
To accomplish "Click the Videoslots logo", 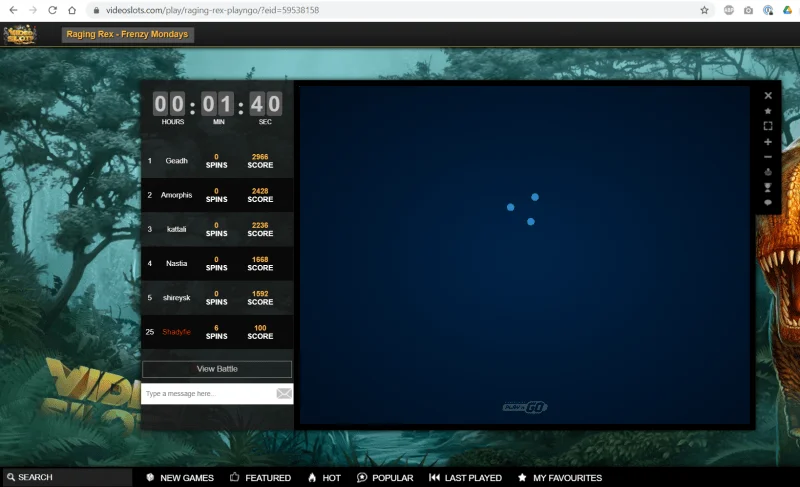I will [20, 35].
